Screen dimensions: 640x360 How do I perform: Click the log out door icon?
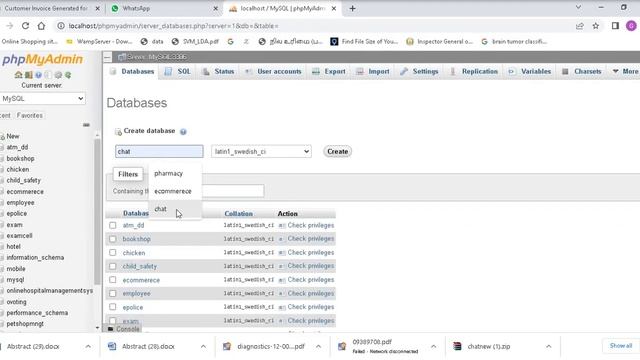point(29,75)
